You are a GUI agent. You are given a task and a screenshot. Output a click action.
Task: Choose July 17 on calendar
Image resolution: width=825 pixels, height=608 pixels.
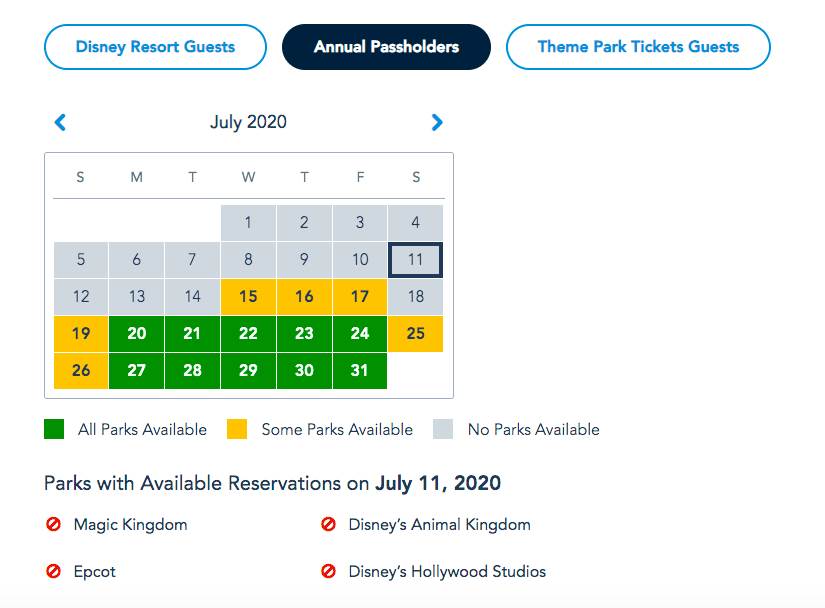click(360, 296)
